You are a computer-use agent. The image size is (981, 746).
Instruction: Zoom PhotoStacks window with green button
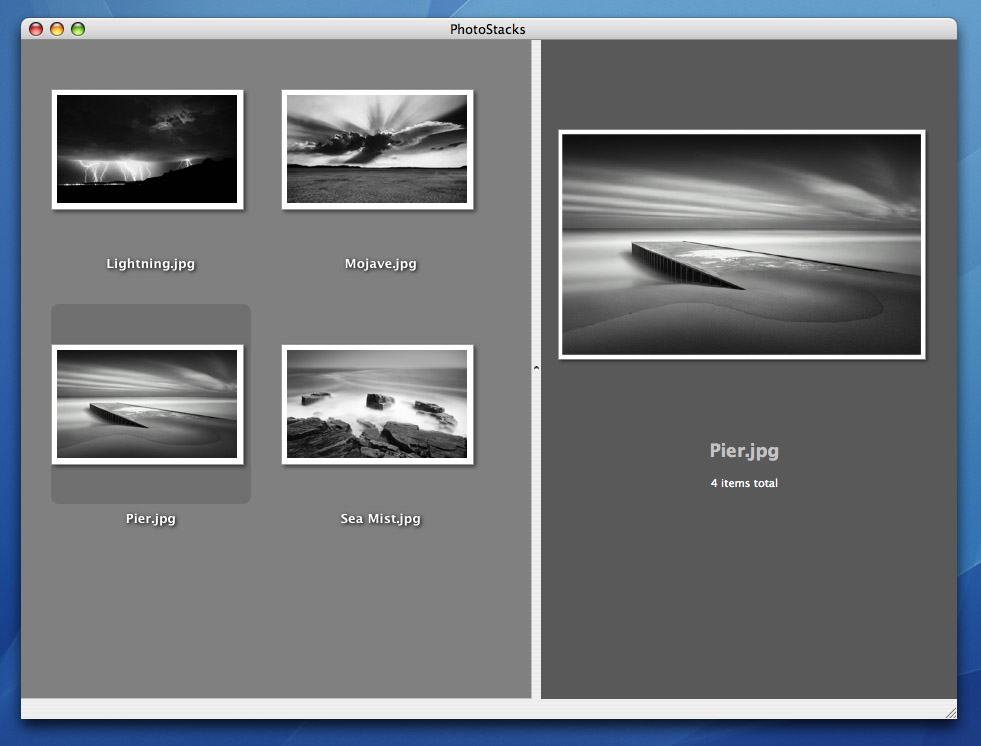pyautogui.click(x=78, y=29)
